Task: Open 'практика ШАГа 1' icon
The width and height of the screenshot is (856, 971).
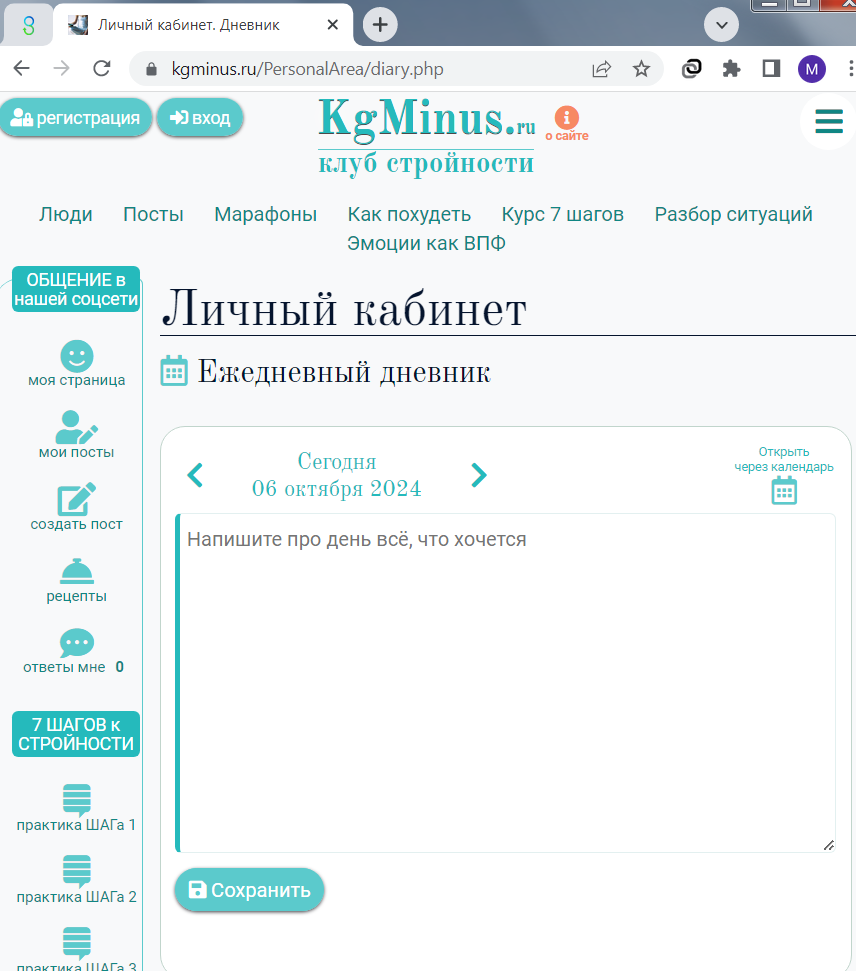Action: click(x=77, y=799)
